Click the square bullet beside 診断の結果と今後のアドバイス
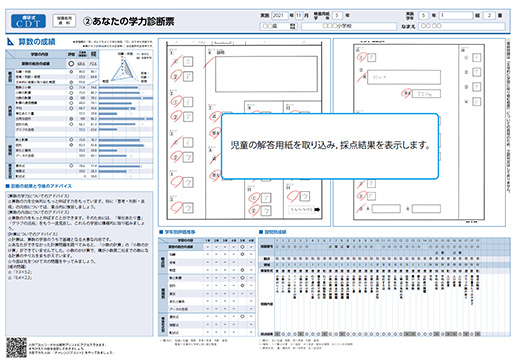This screenshot has width=515, height=360. 8,186
